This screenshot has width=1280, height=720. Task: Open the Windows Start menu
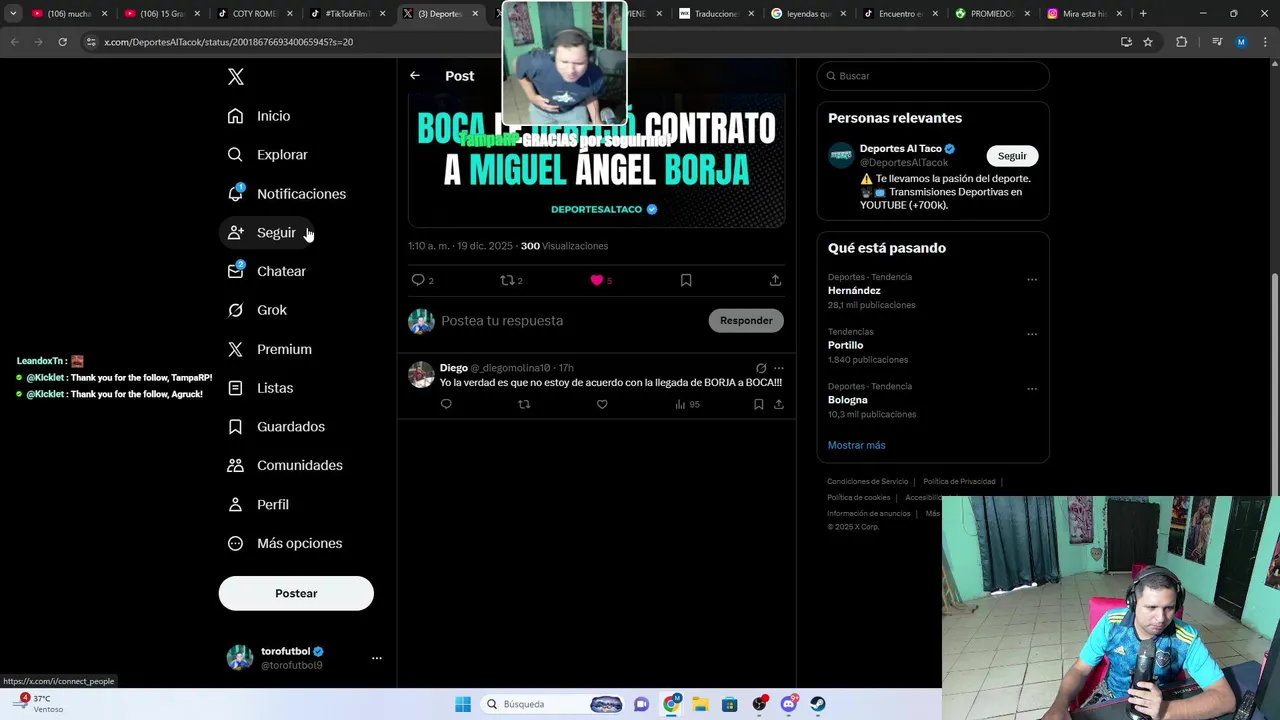point(463,705)
